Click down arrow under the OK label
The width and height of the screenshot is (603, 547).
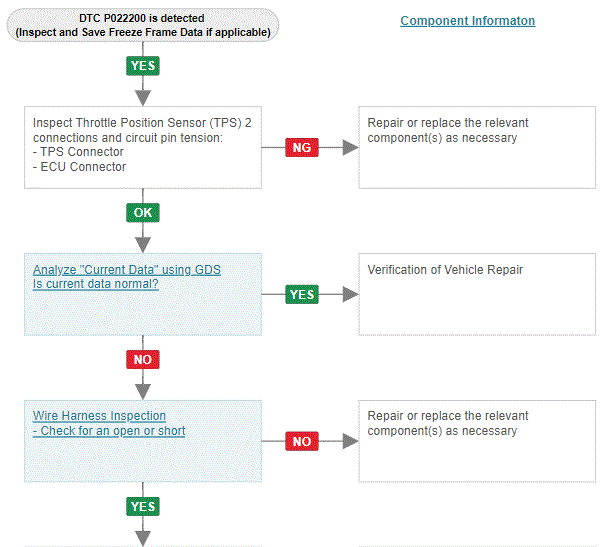pos(143,240)
